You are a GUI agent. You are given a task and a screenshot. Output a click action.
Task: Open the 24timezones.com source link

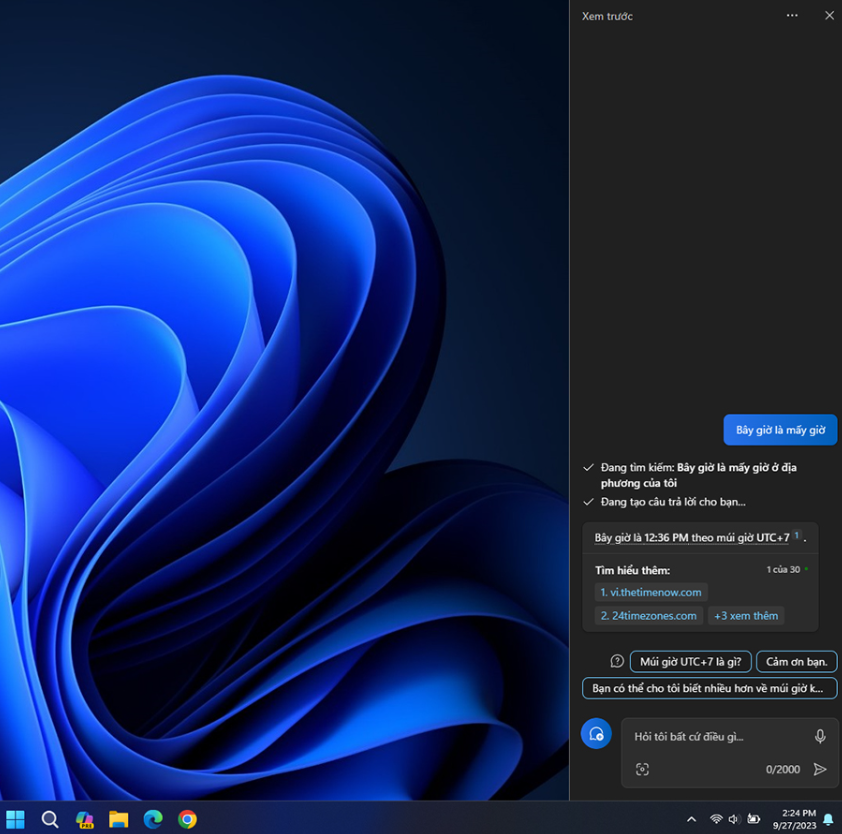coord(648,616)
